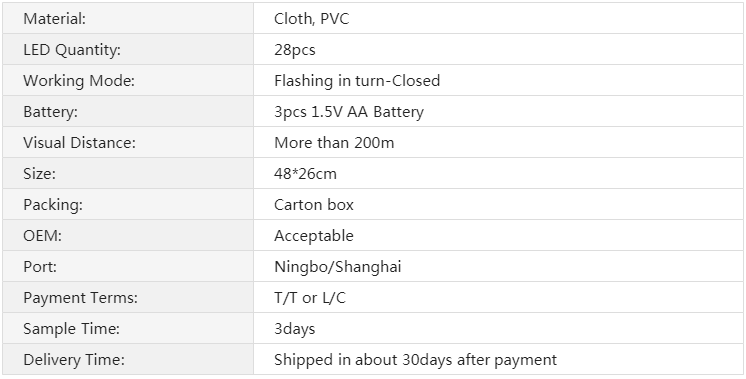Select More than 200m value
Screen dimensions: 746x379
pyautogui.click(x=334, y=142)
